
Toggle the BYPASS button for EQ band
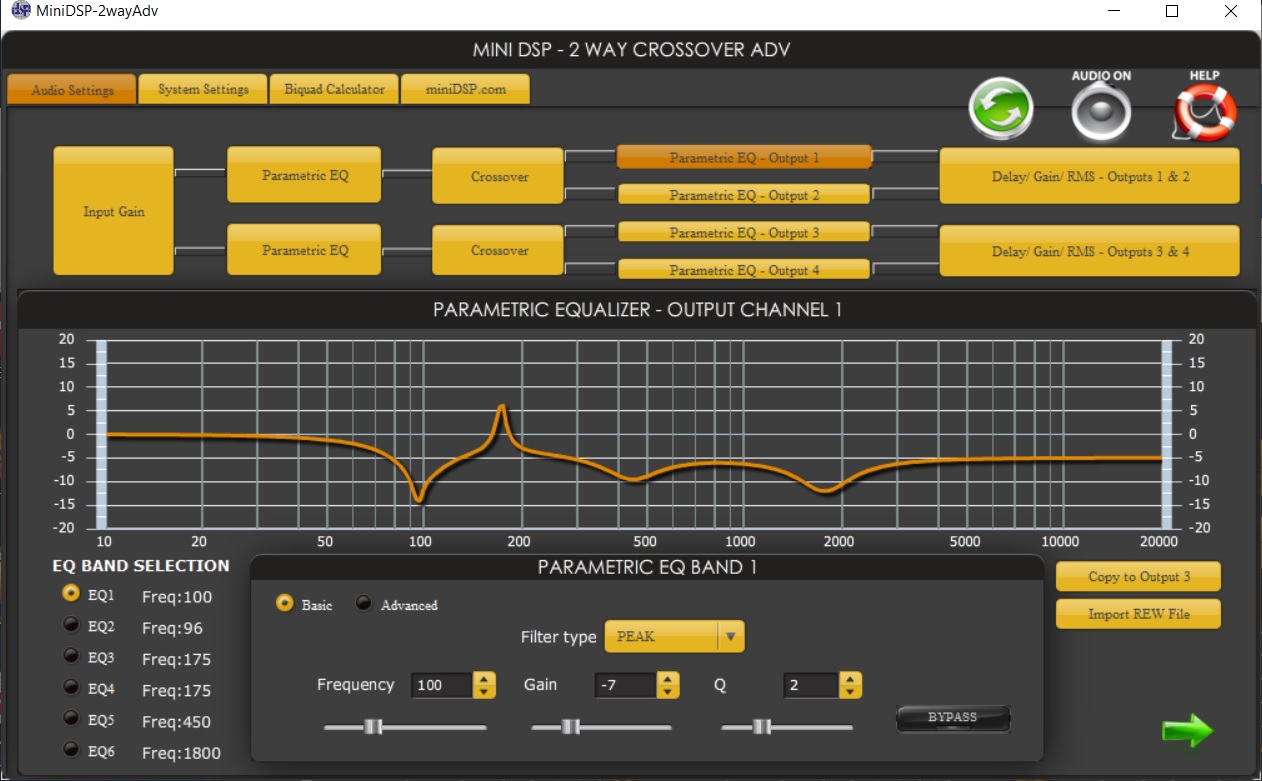point(953,718)
